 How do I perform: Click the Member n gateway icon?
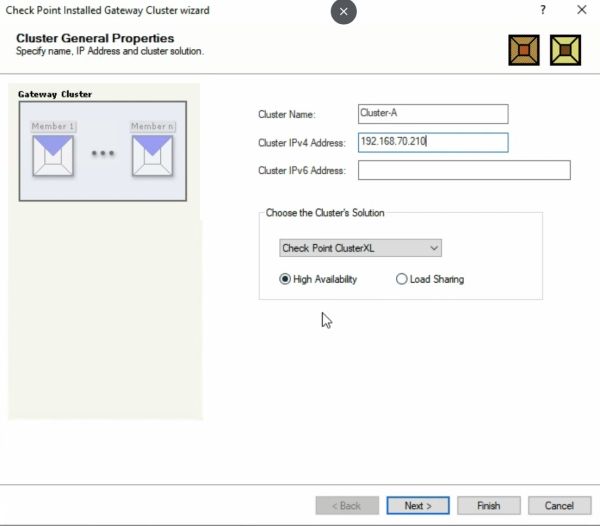[152, 156]
